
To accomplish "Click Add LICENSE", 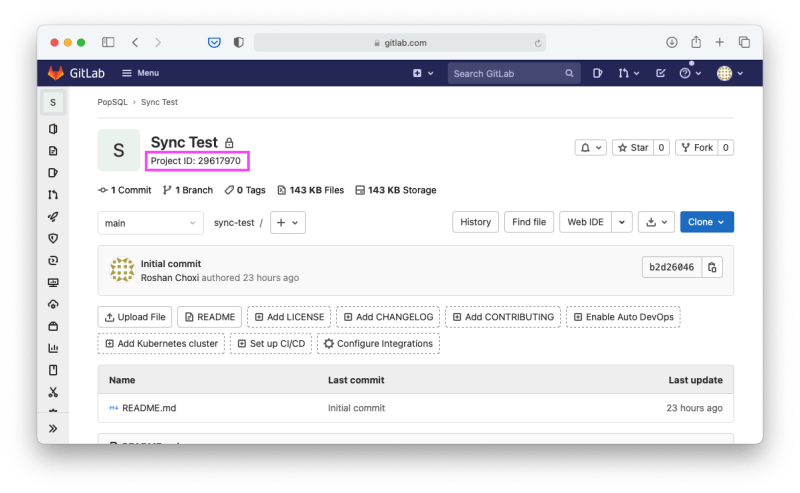I will [x=289, y=317].
